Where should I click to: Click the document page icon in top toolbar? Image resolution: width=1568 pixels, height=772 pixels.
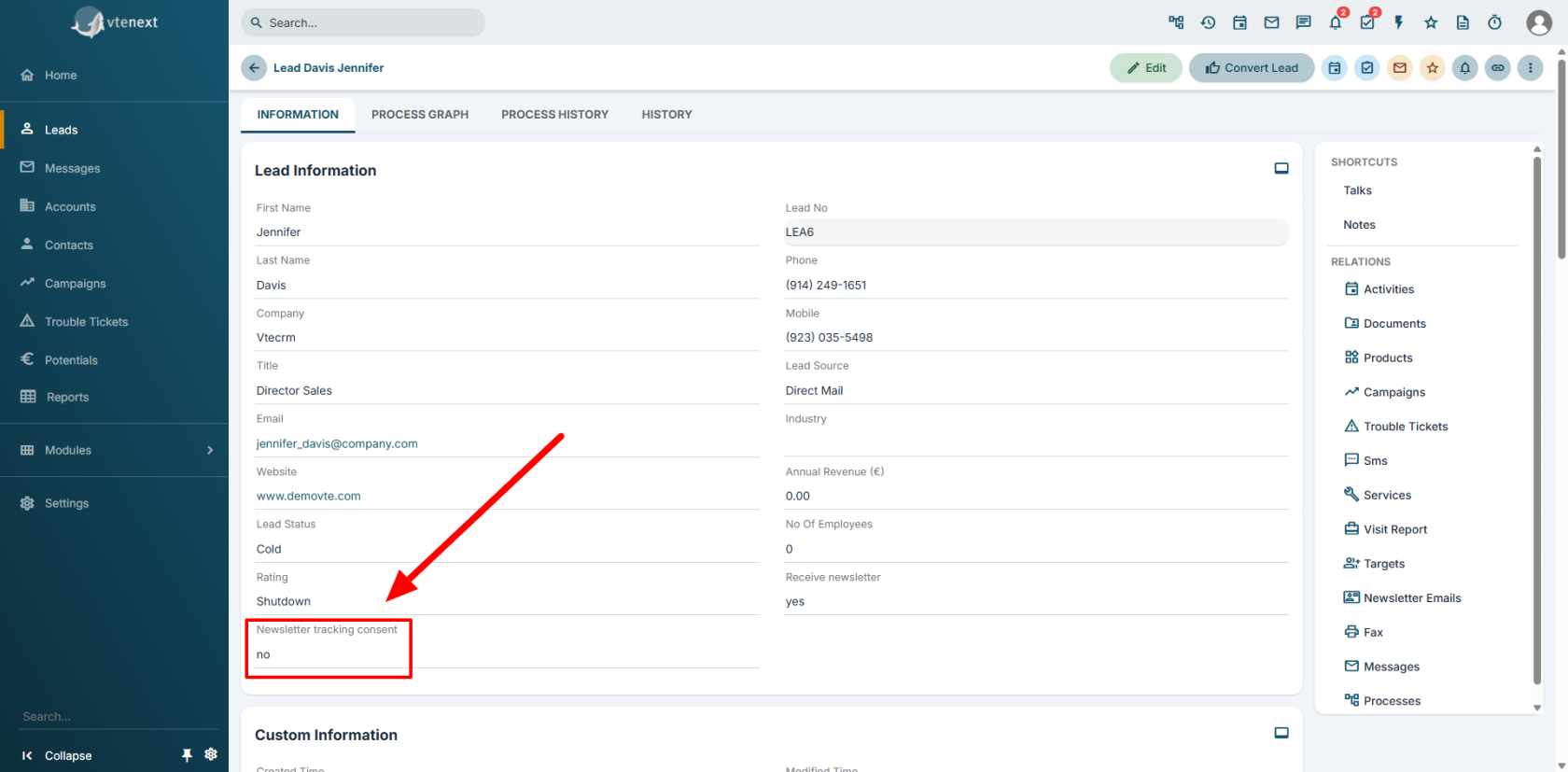(1463, 22)
